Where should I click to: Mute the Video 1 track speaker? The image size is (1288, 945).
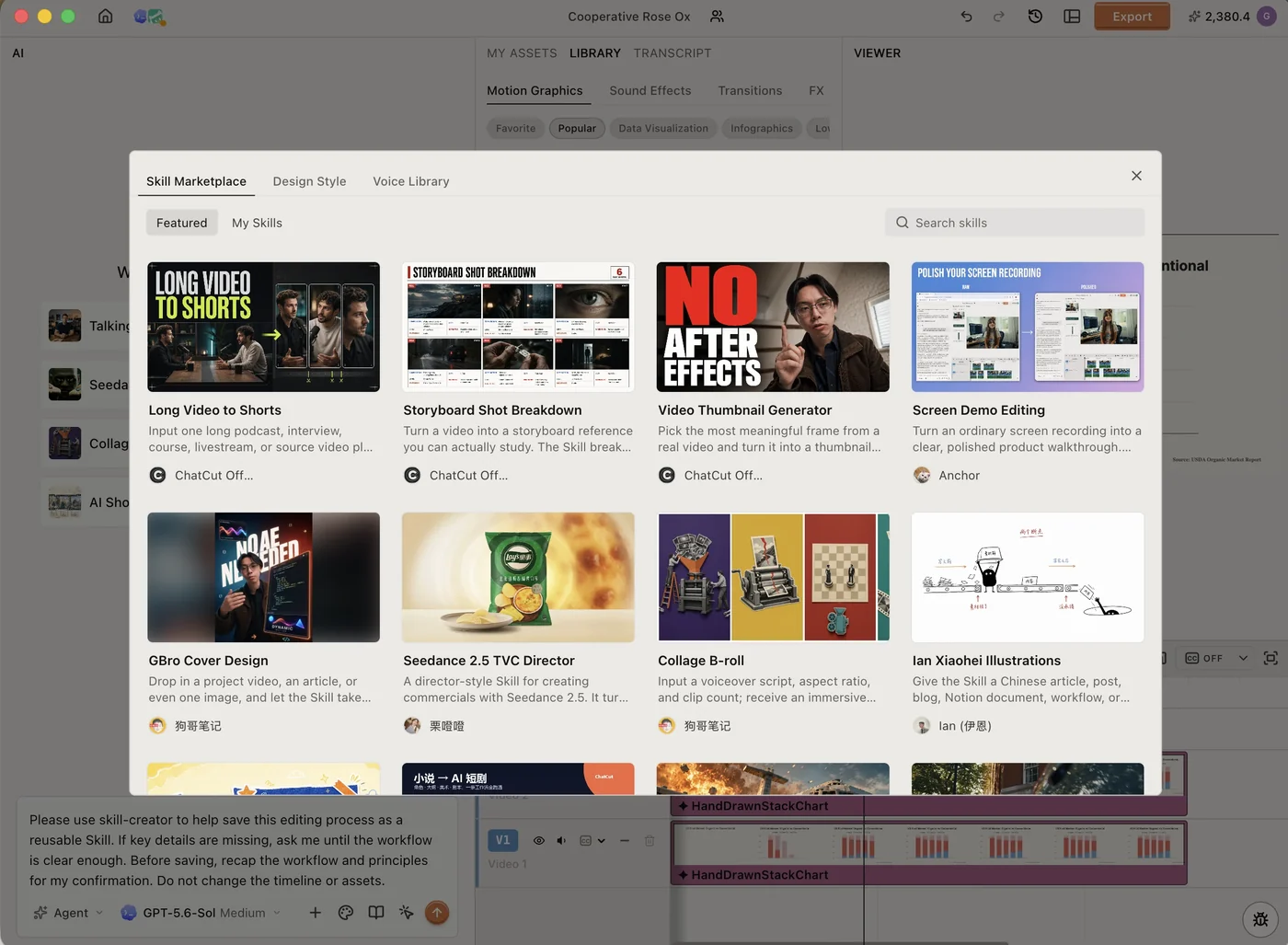[x=561, y=841]
